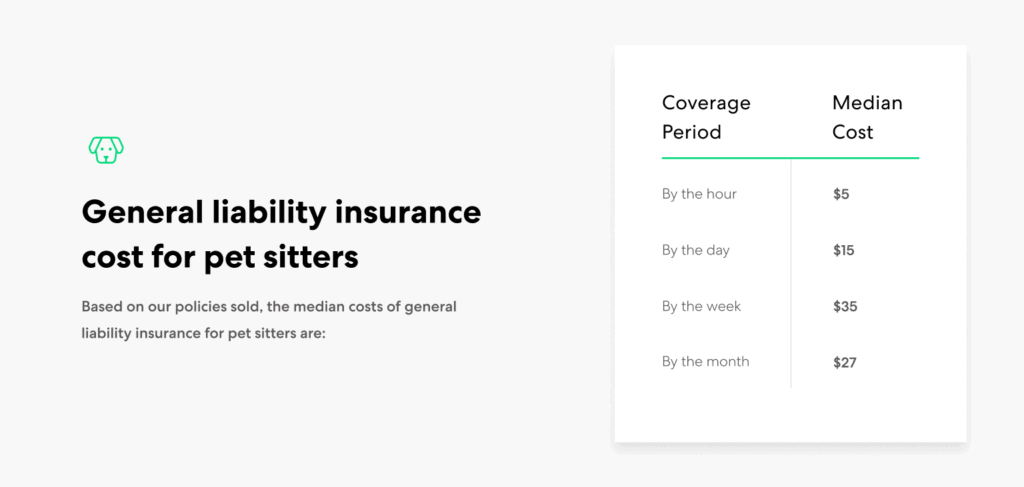This screenshot has width=1024, height=487.
Task: Click the $35 weekly cost value
Action: tap(845, 306)
